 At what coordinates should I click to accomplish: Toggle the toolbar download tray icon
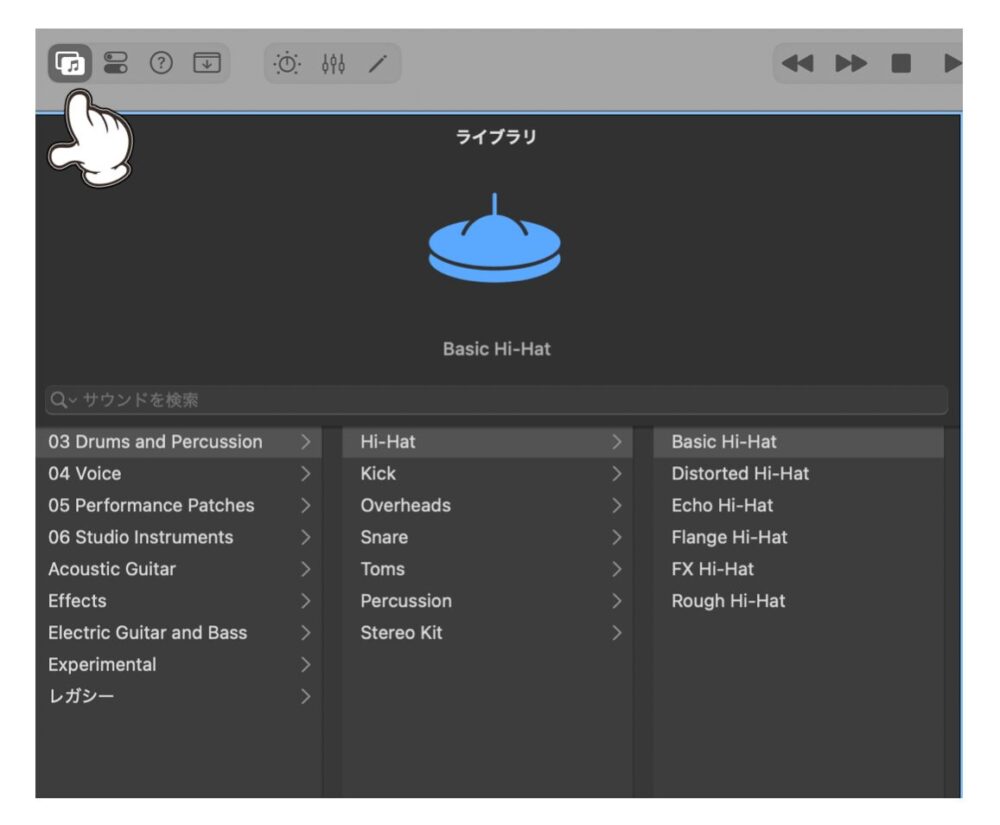pyautogui.click(x=206, y=64)
